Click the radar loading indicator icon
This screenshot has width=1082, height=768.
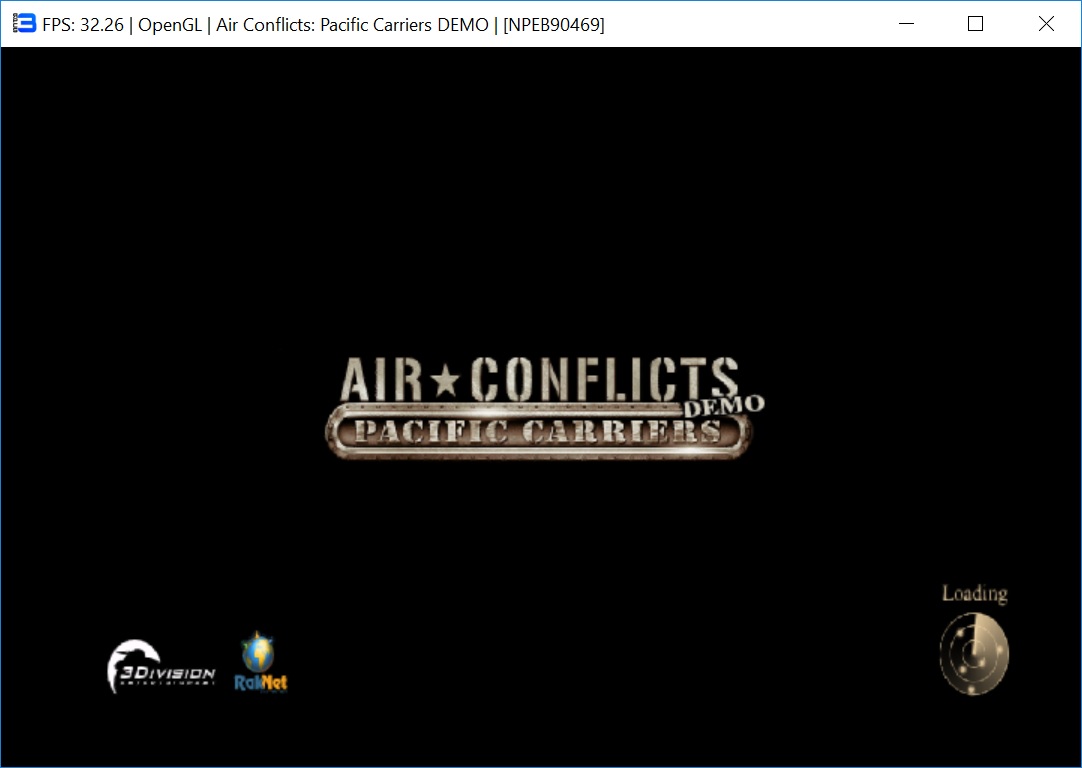tap(974, 653)
